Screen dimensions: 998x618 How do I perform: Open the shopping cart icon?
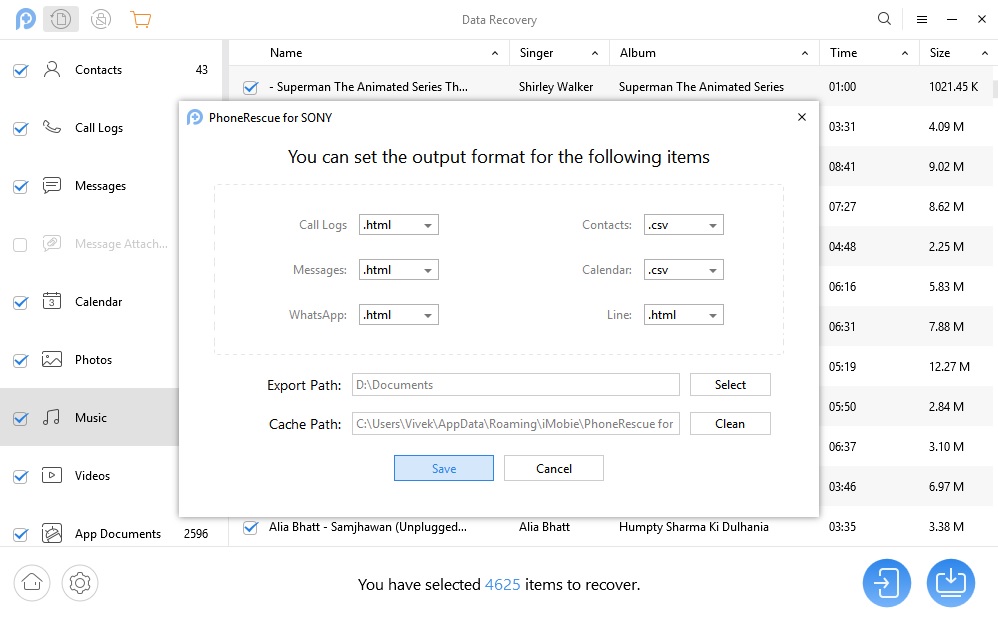[140, 20]
